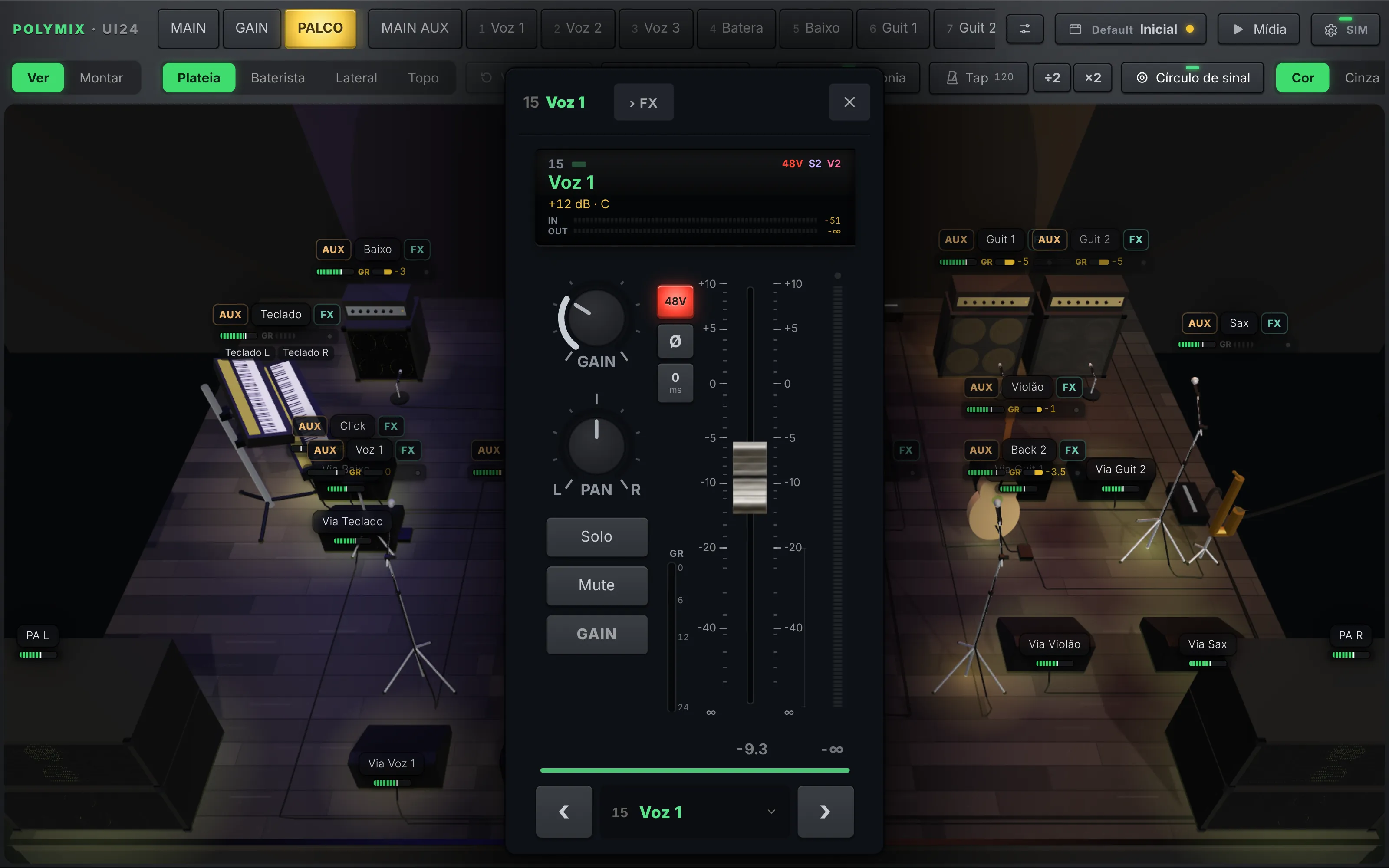Click the AUX badge next to Baixo

(x=333, y=249)
